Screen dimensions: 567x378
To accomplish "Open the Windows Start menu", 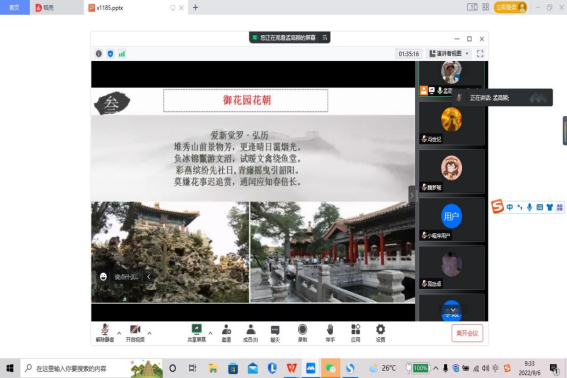I will [10, 368].
